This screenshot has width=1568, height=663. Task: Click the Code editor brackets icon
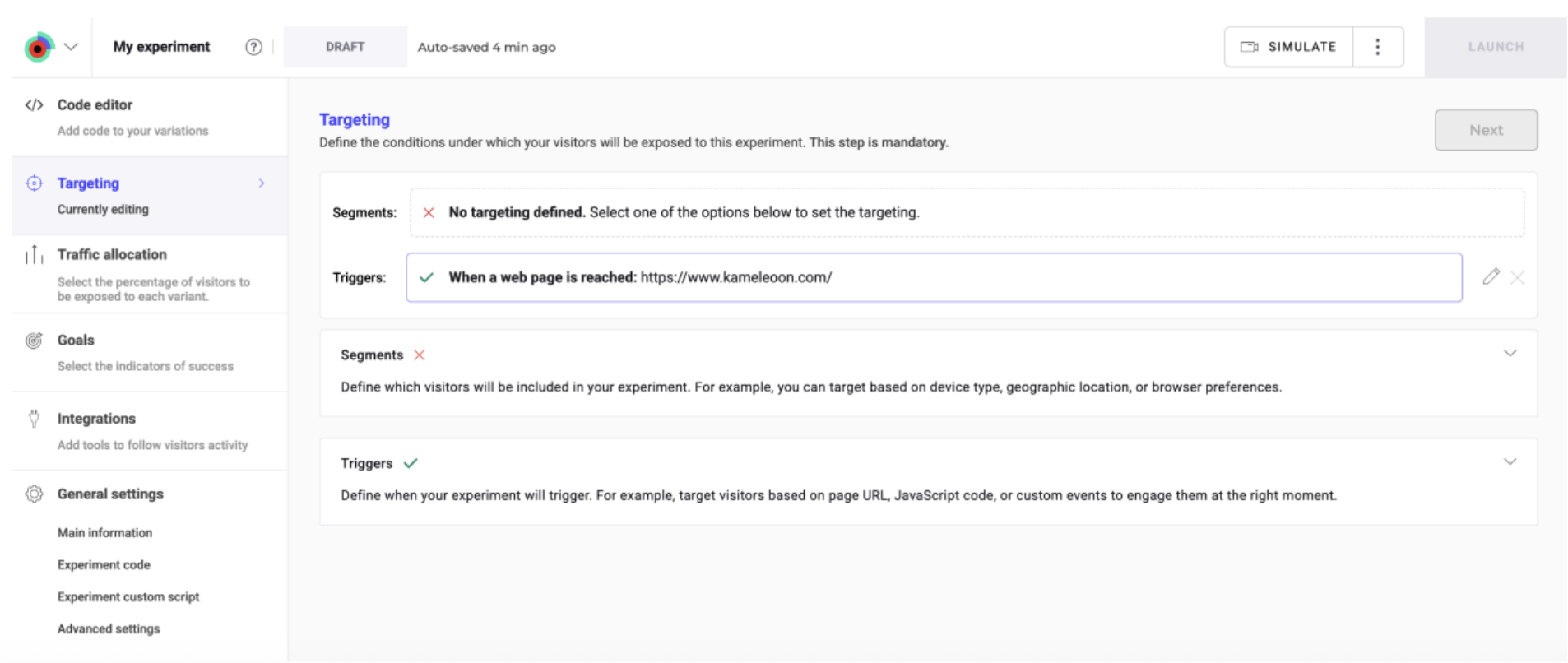(x=34, y=105)
